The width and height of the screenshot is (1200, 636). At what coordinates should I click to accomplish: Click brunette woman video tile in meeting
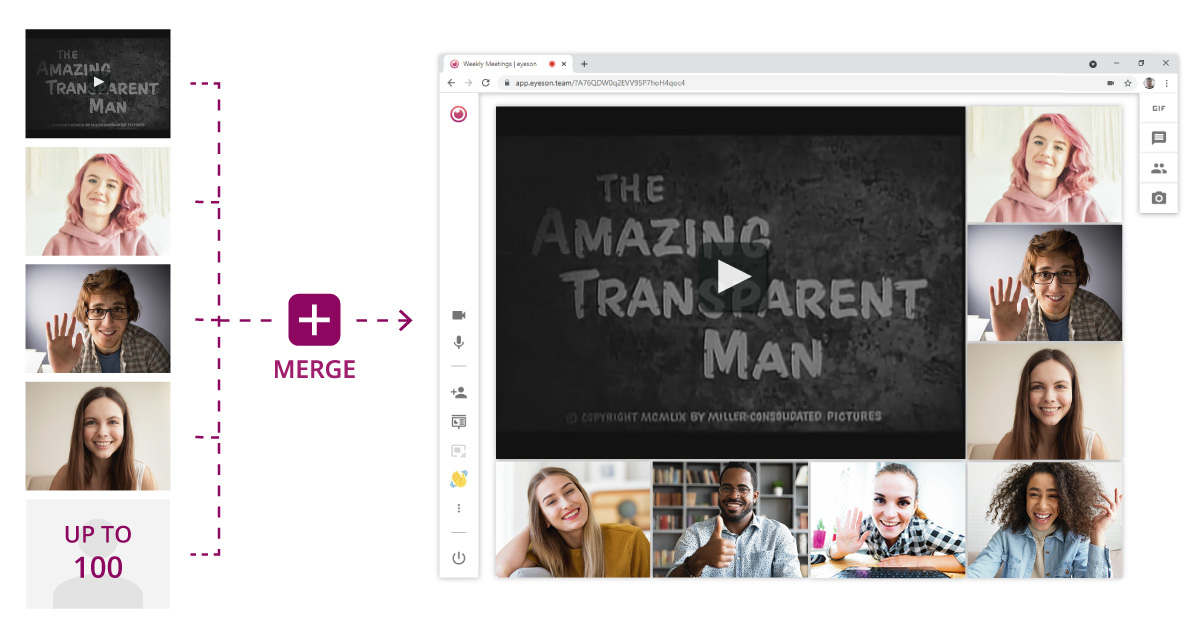pos(1044,401)
